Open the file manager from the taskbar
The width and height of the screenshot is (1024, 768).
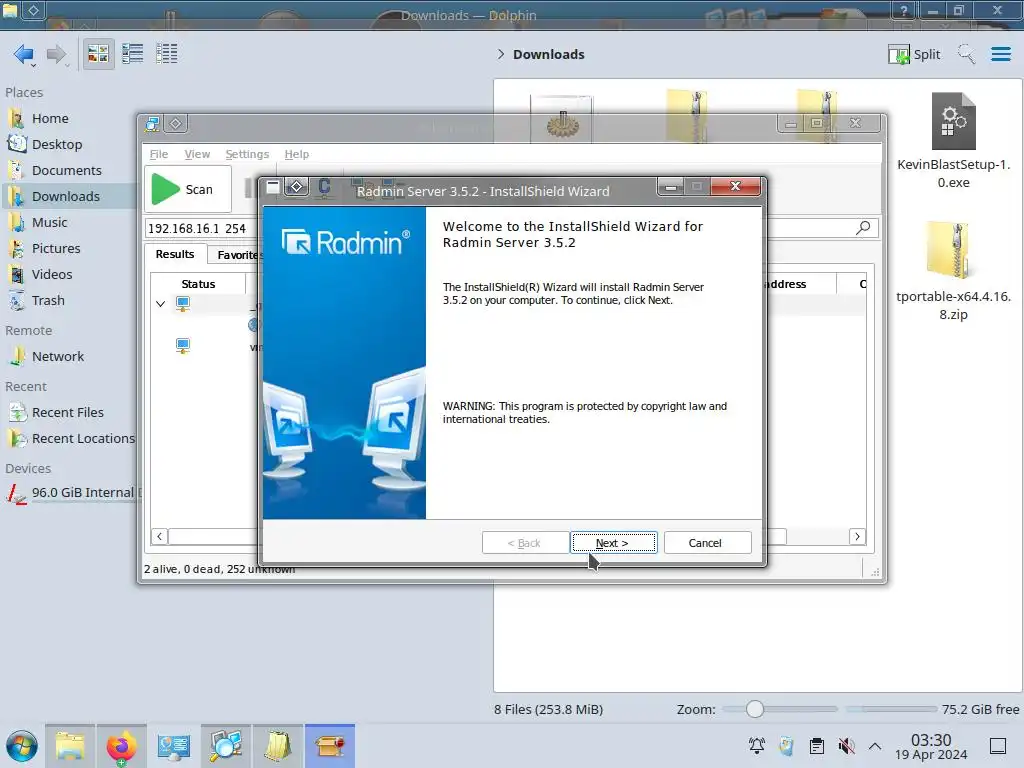coord(70,746)
